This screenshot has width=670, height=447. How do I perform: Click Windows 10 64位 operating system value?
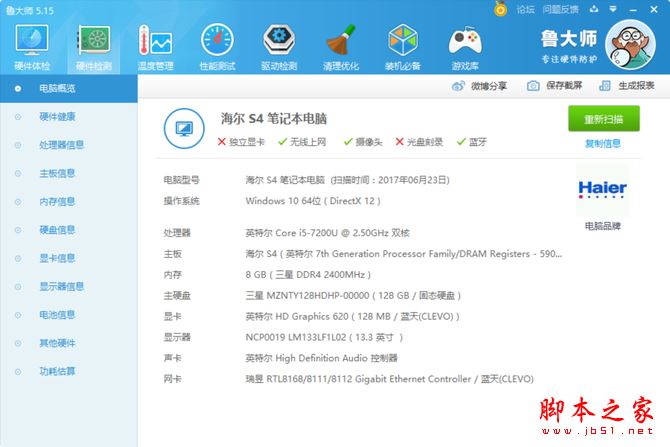pyautogui.click(x=313, y=201)
